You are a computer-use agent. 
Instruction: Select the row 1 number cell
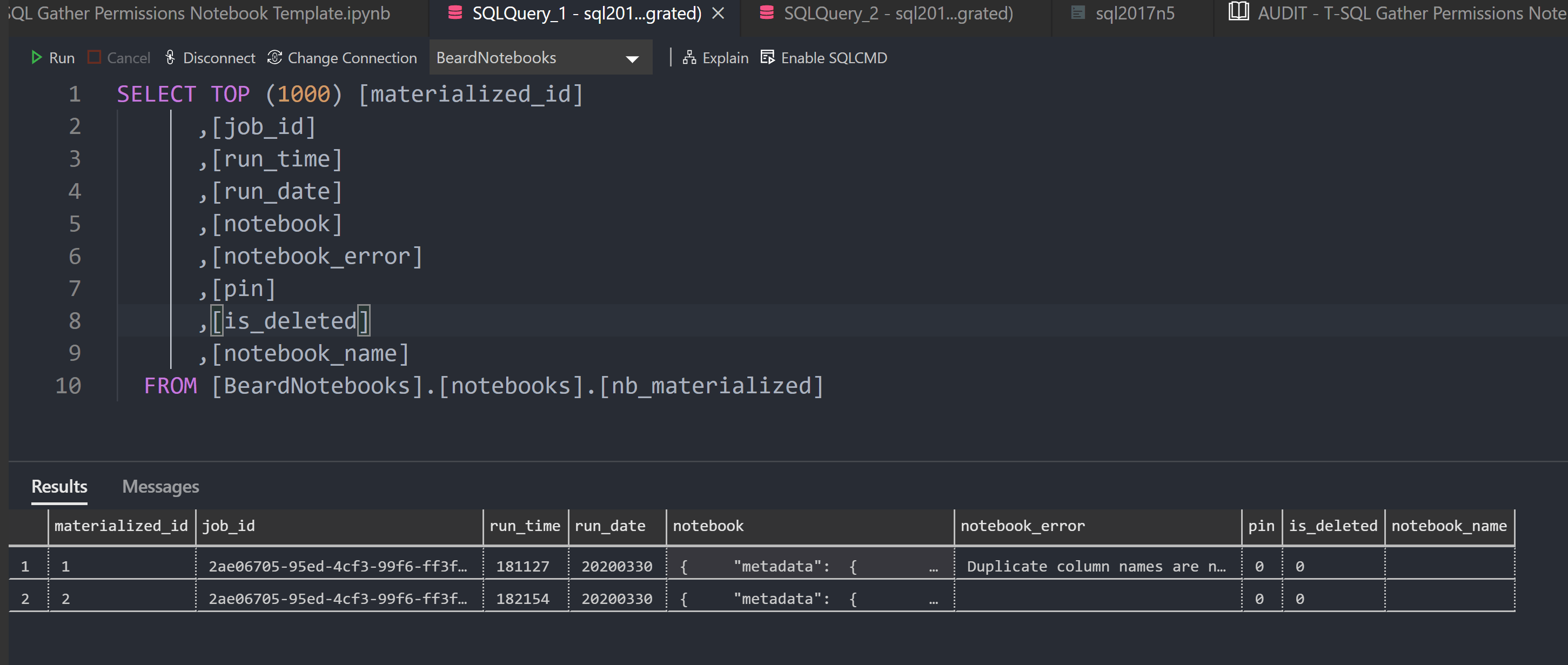25,567
